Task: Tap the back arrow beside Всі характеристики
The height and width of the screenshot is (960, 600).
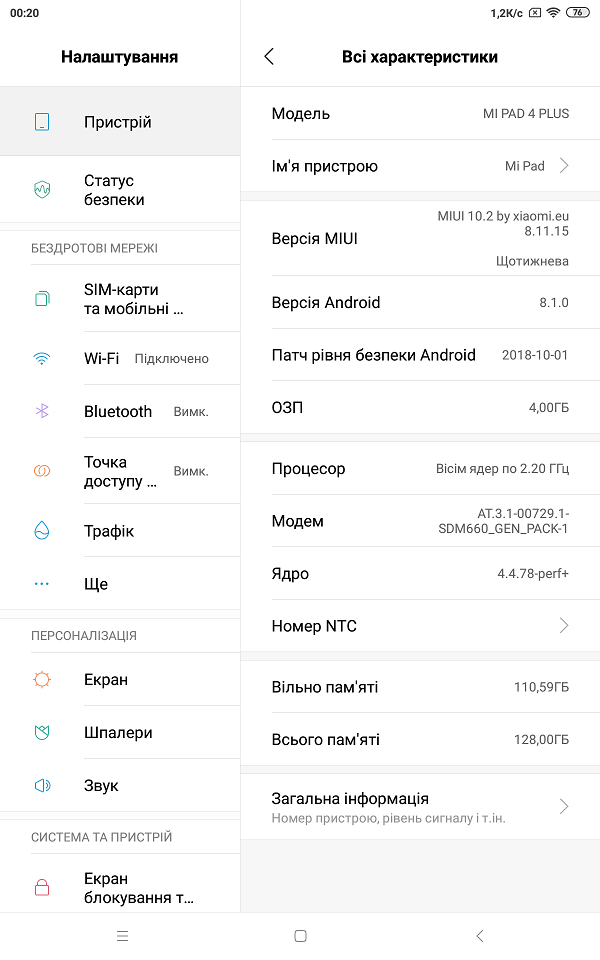Action: 269,56
